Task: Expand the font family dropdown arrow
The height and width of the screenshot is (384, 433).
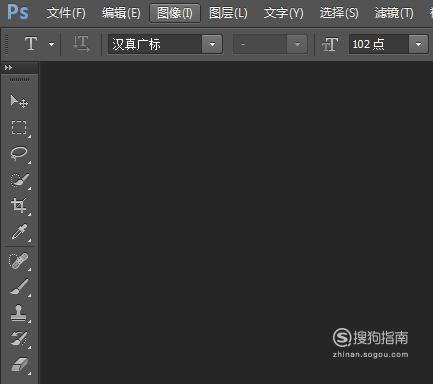Action: pos(212,44)
